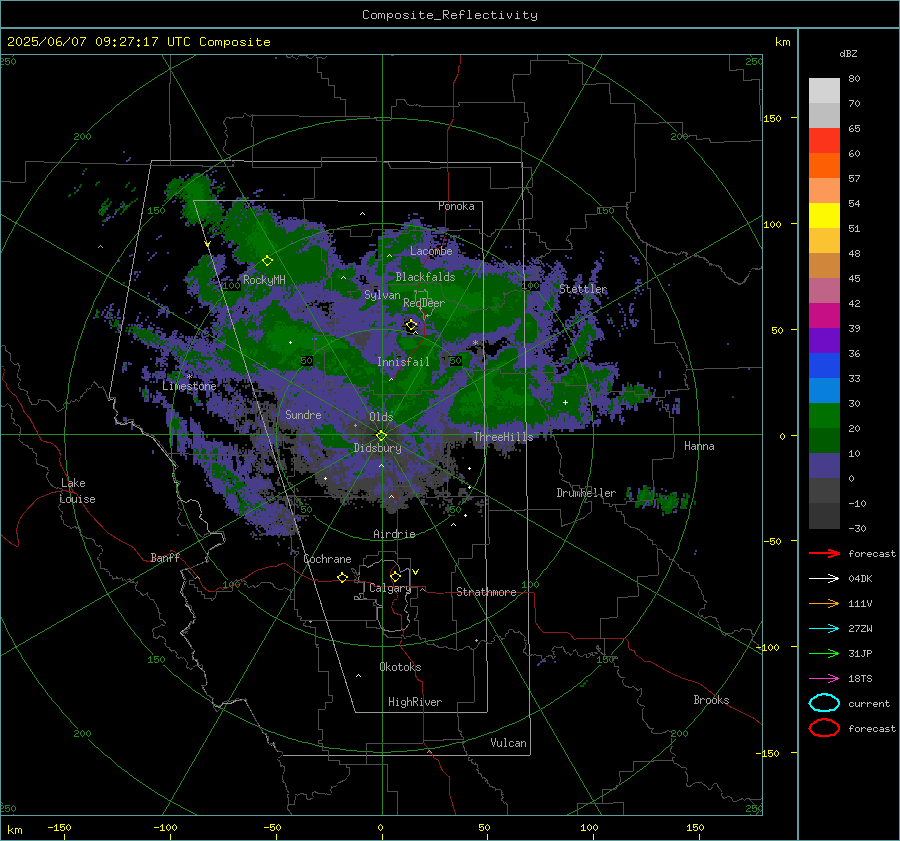900x841 pixels.
Task: Click the Sylvan label on map
Action: [382, 295]
